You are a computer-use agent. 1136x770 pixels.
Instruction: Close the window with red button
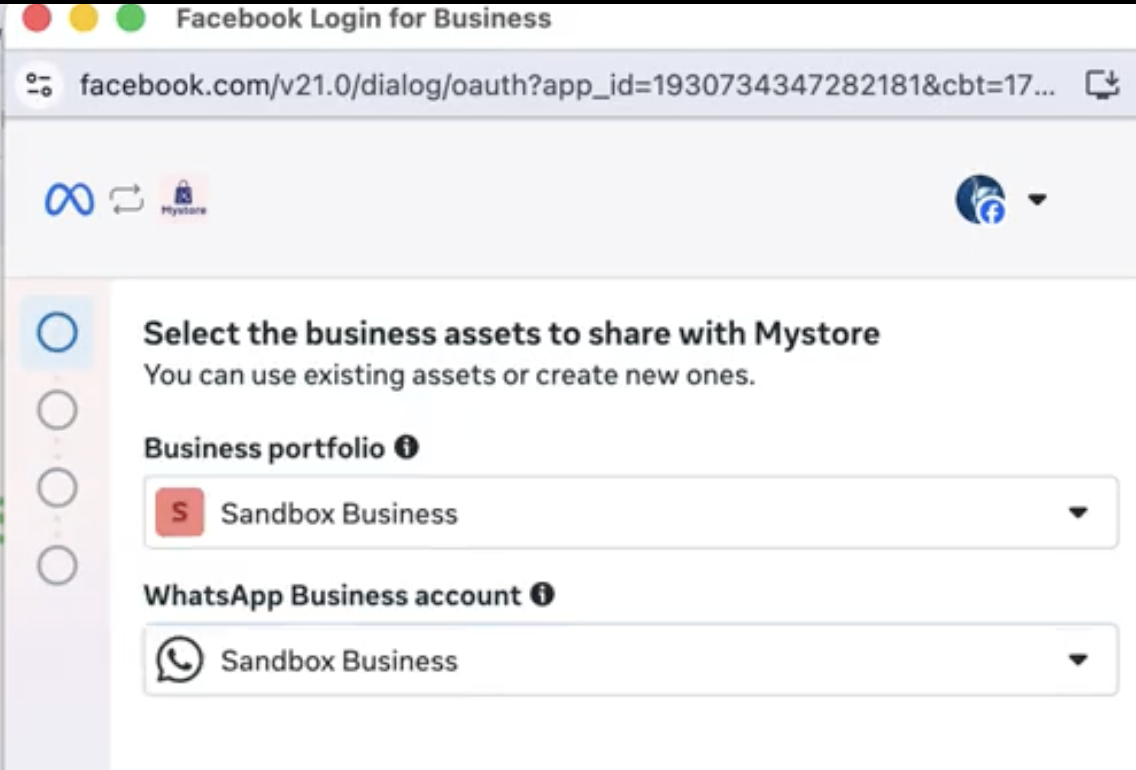[37, 17]
